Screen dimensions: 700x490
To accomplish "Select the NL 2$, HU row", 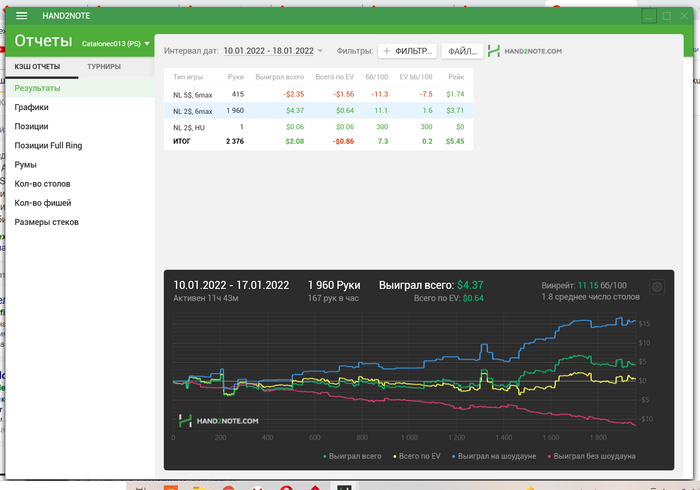I will pyautogui.click(x=318, y=127).
